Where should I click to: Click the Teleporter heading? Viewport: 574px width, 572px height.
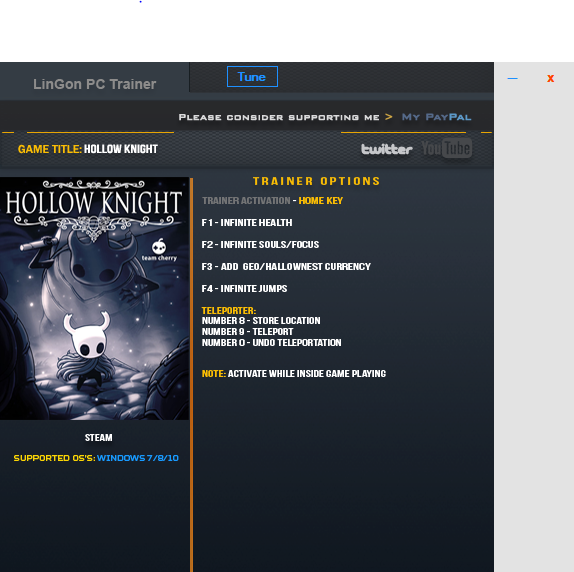coord(229,310)
